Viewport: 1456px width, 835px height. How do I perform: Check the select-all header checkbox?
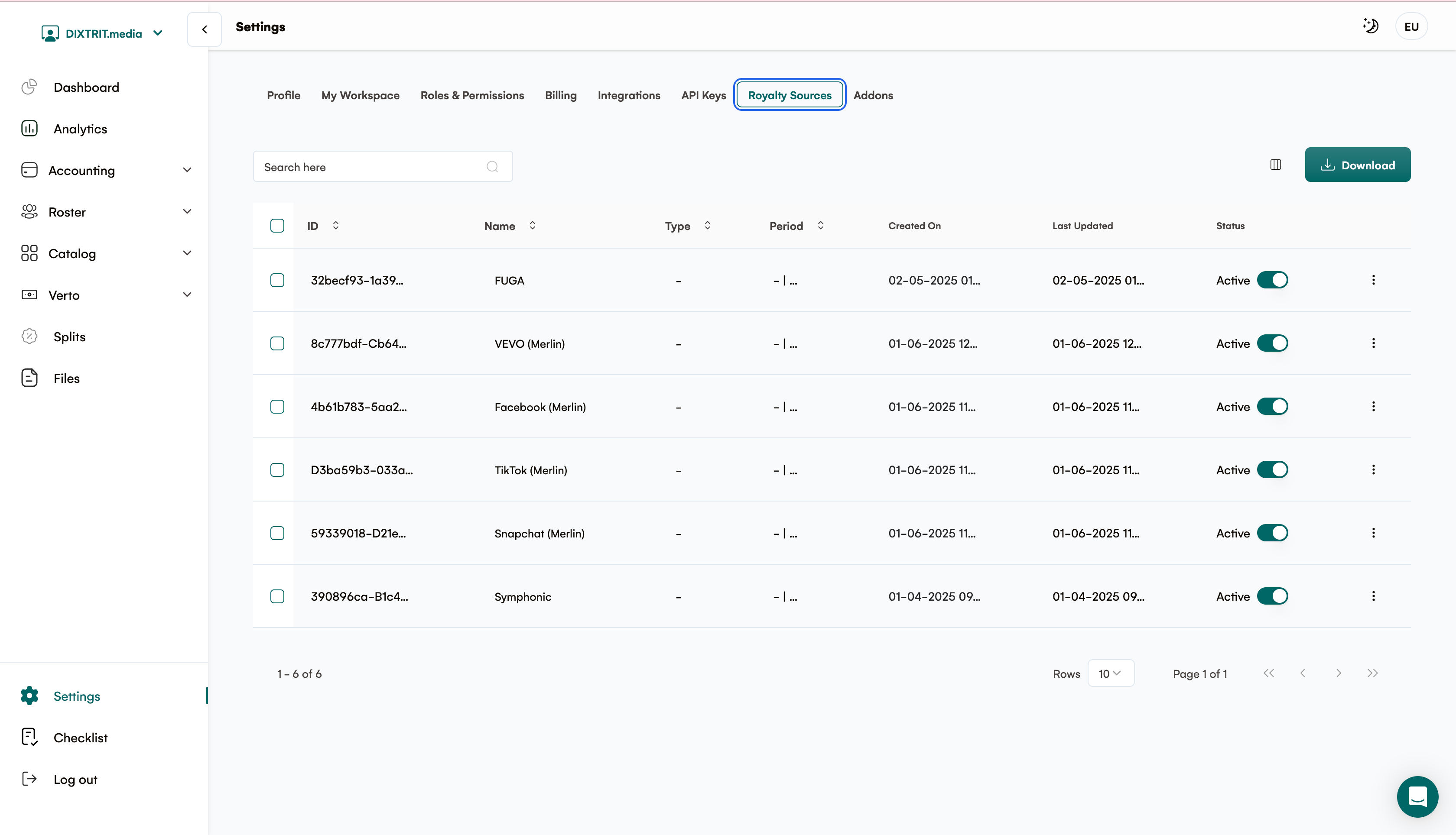[277, 225]
